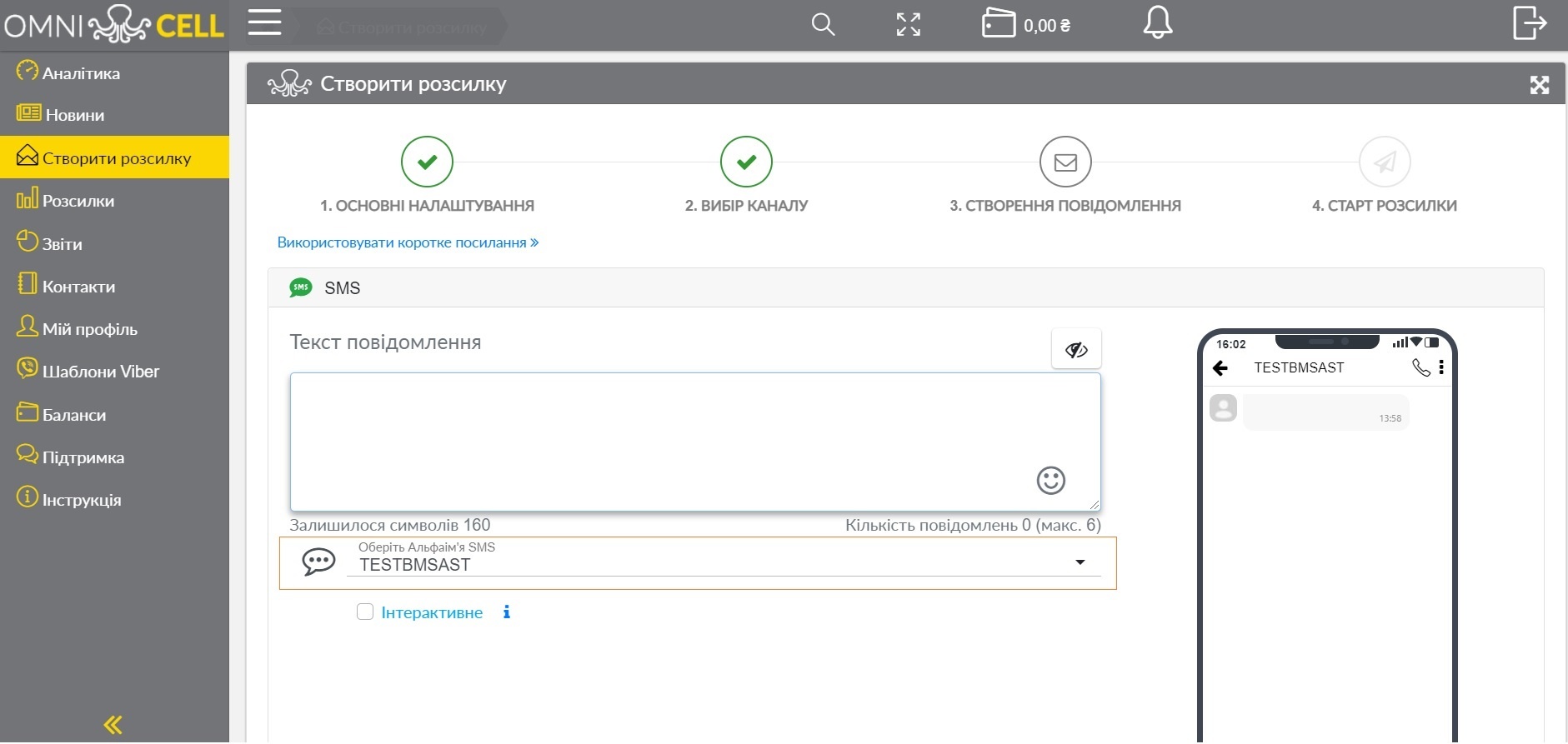
Task: Expand the panel with corner arrows icon
Action: (1540, 84)
